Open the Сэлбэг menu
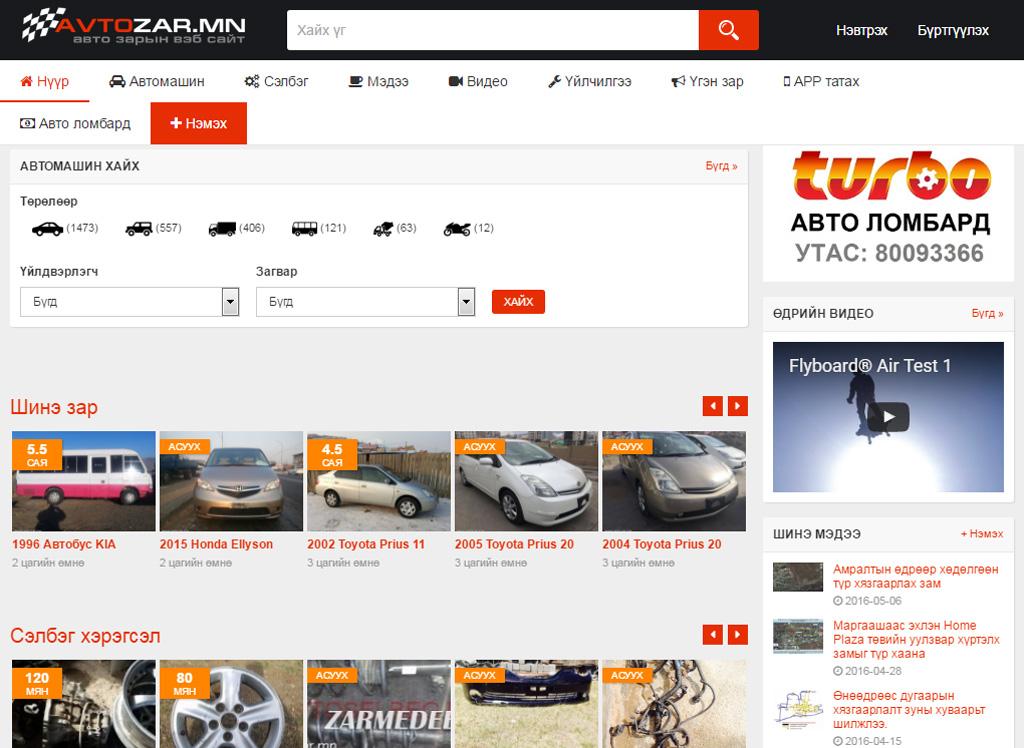The image size is (1024, 748). click(x=276, y=81)
